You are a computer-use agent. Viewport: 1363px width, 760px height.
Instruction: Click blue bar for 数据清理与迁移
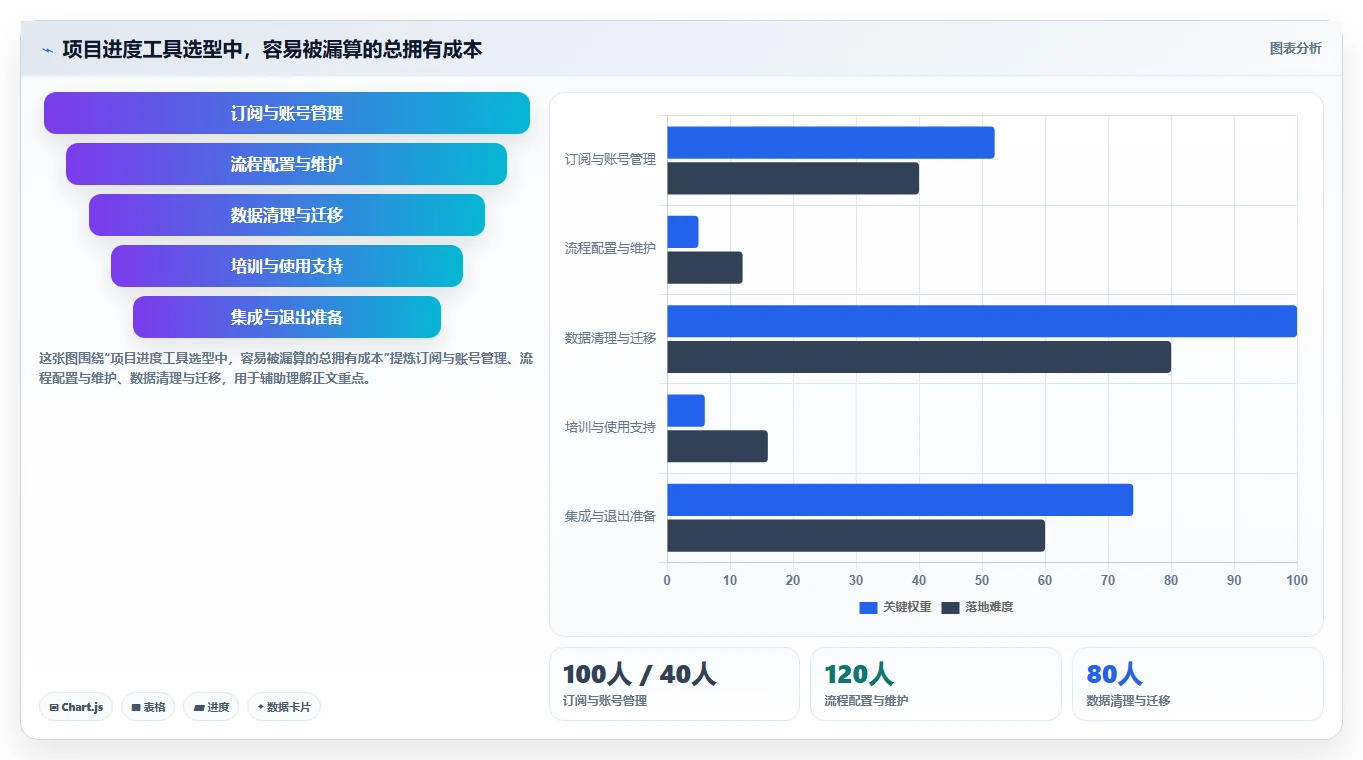click(982, 321)
